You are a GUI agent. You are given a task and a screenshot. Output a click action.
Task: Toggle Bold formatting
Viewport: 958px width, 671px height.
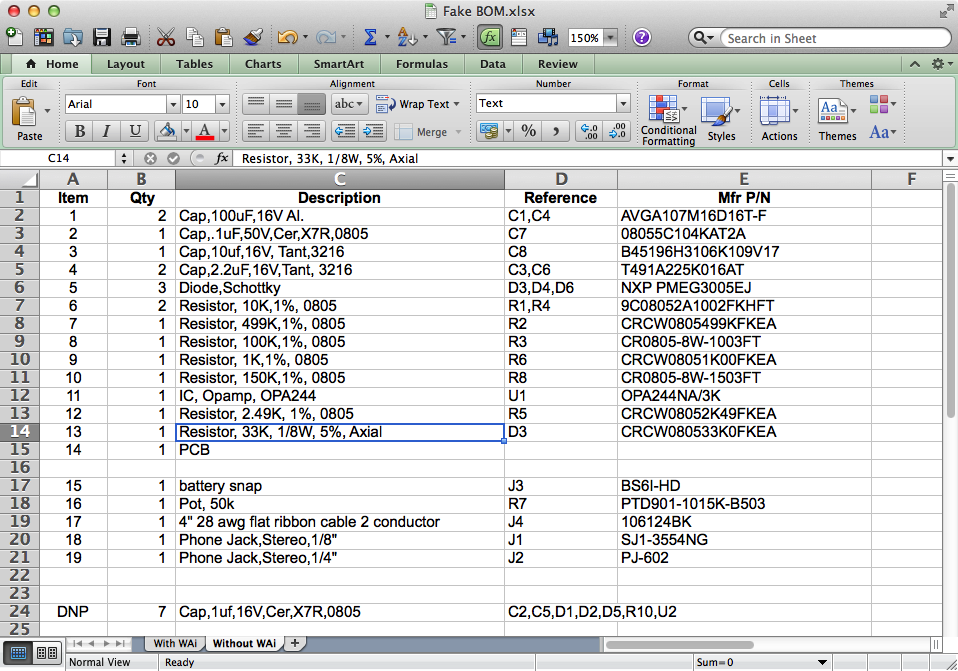(x=79, y=131)
